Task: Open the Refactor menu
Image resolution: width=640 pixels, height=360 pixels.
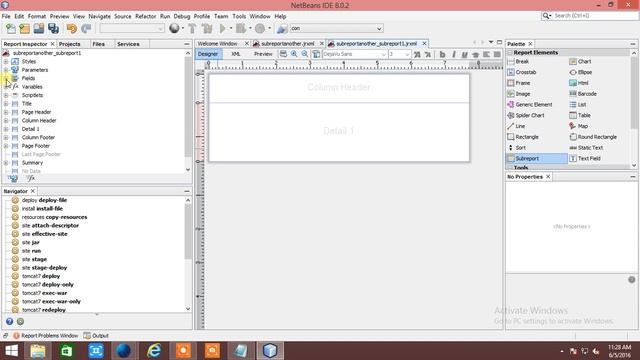Action: pyautogui.click(x=145, y=16)
